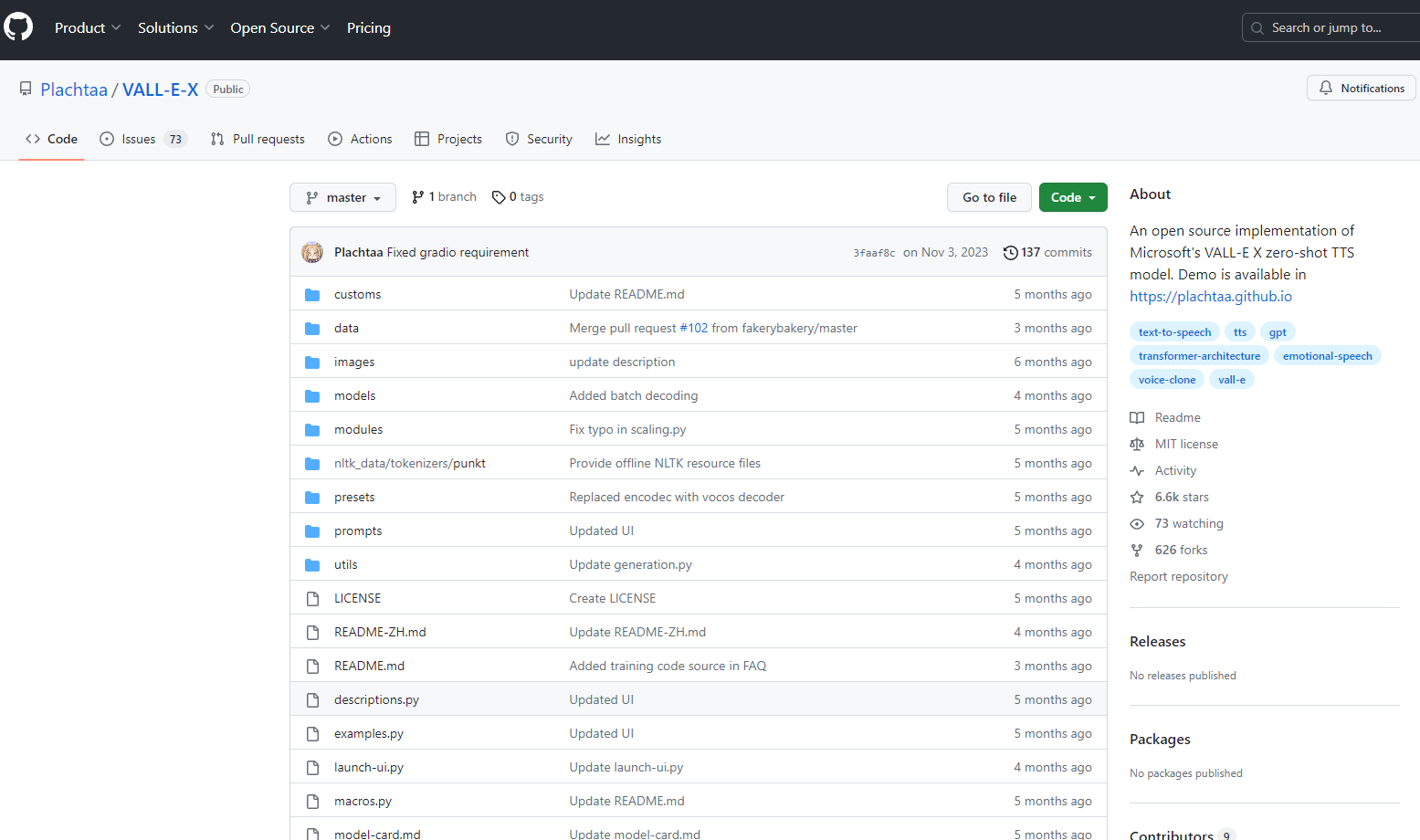
Task: Click the GitHub logo icon
Action: pos(18,27)
